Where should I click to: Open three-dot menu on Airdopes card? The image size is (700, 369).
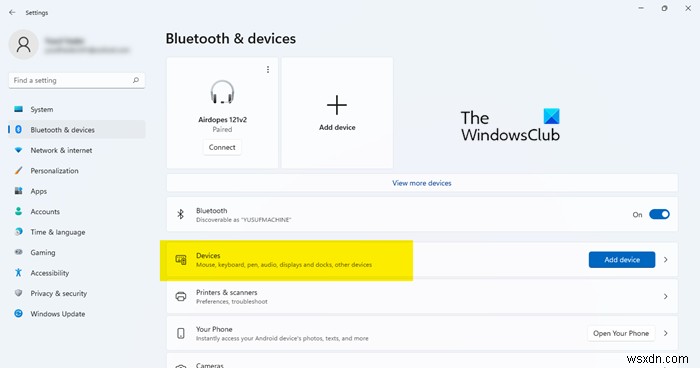click(x=268, y=70)
